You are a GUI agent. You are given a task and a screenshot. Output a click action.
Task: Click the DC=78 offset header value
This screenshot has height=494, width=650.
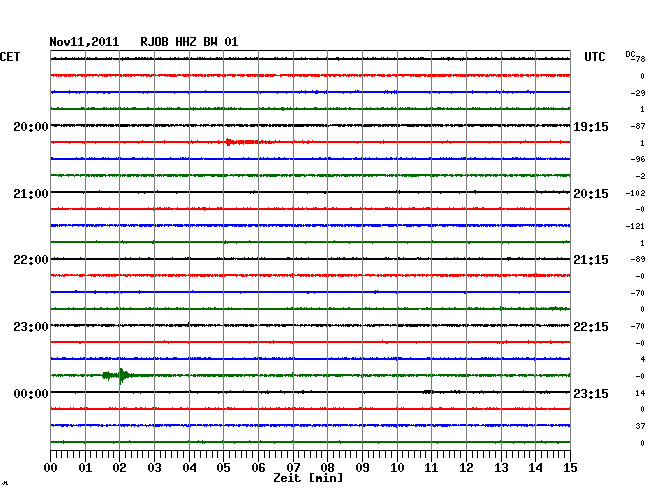(x=635, y=57)
